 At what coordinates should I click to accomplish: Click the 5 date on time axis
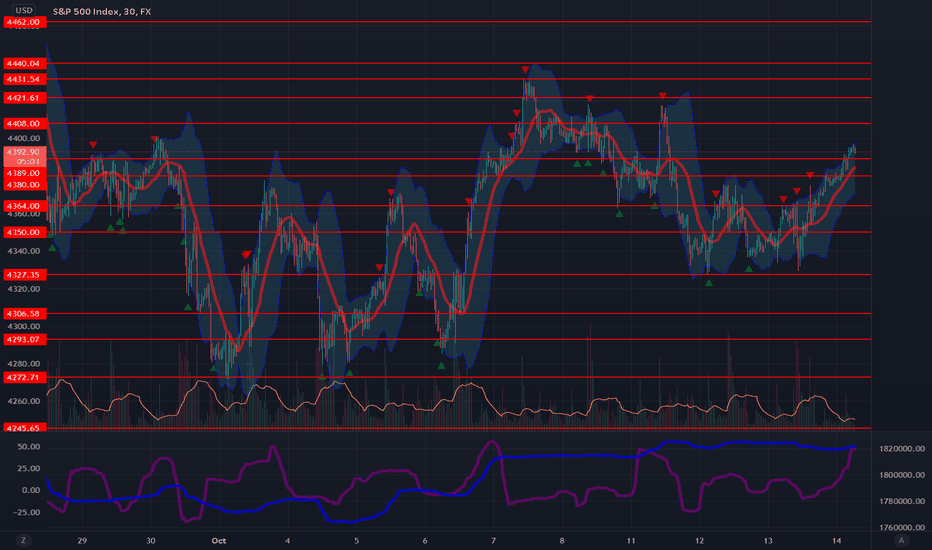[x=357, y=540]
